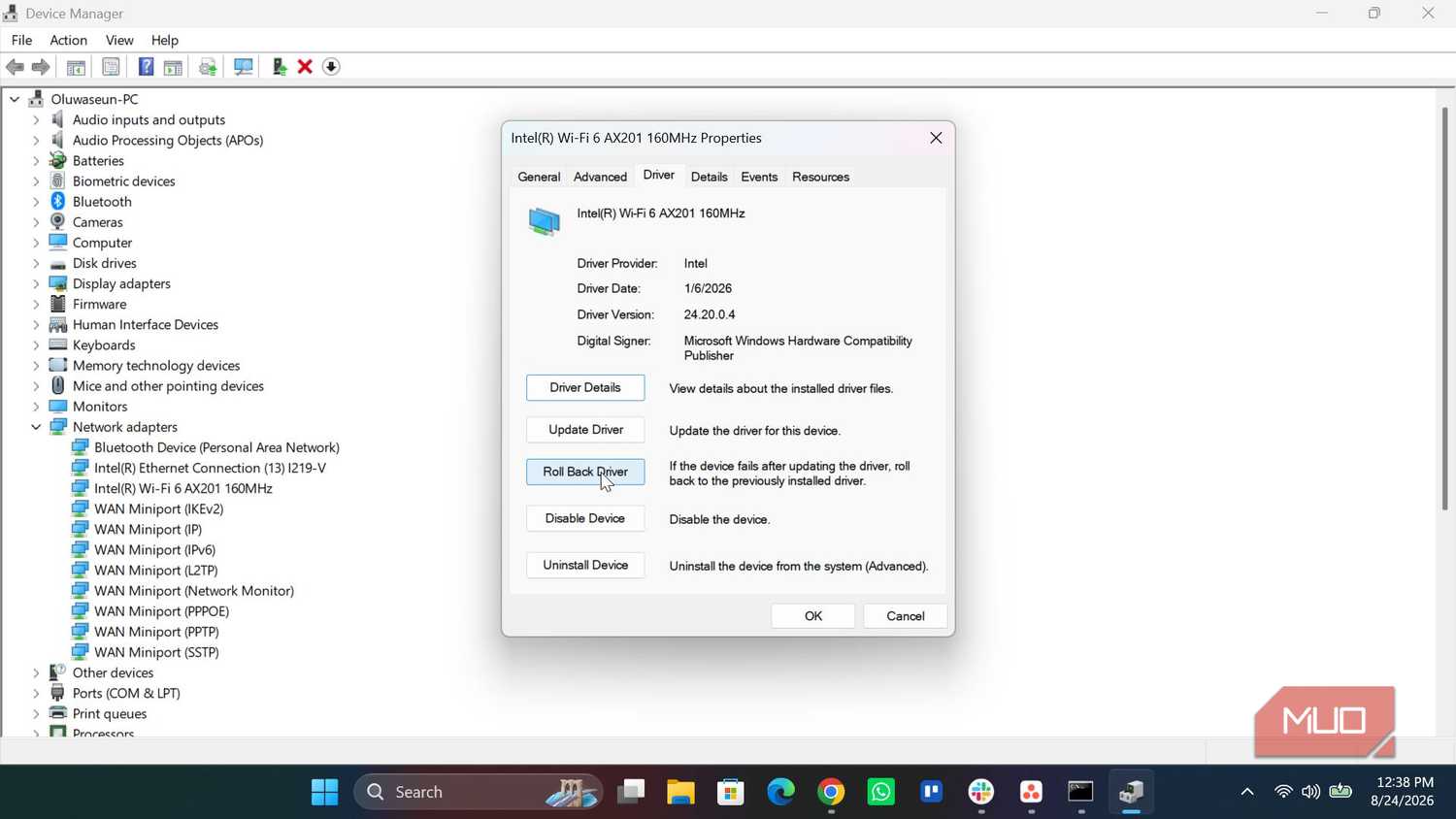
Task: Click the Forward arrow in Device Manager toolbar
Action: [x=41, y=67]
